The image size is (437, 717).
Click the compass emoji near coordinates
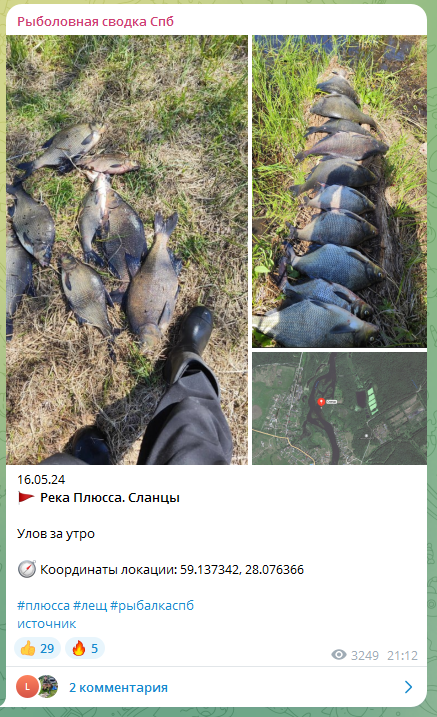(x=27, y=569)
